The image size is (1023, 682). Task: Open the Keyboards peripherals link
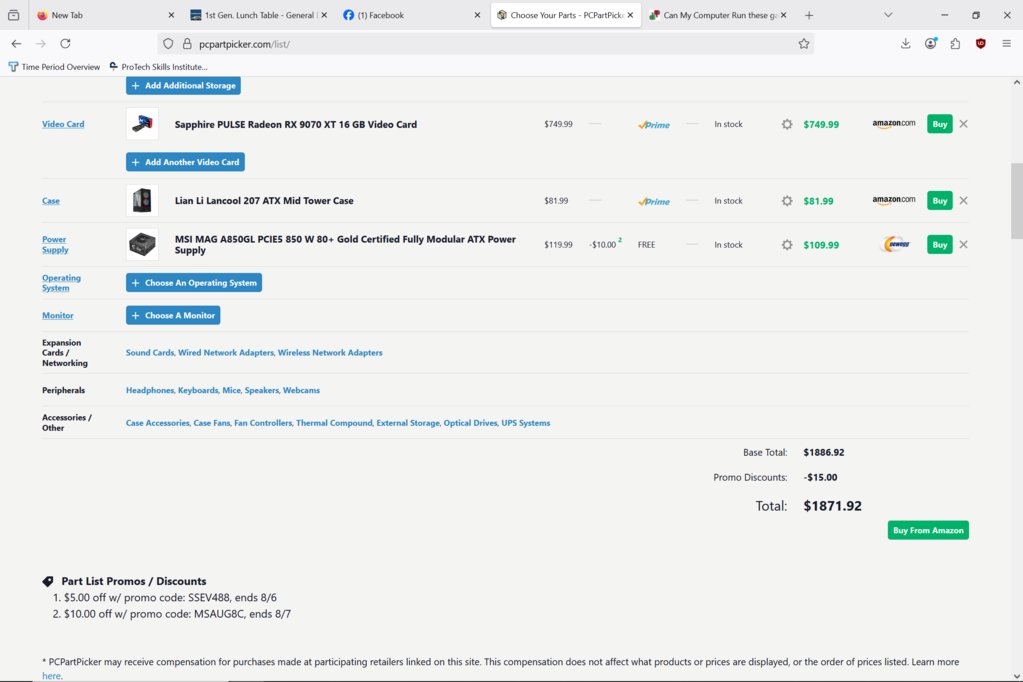tap(198, 390)
